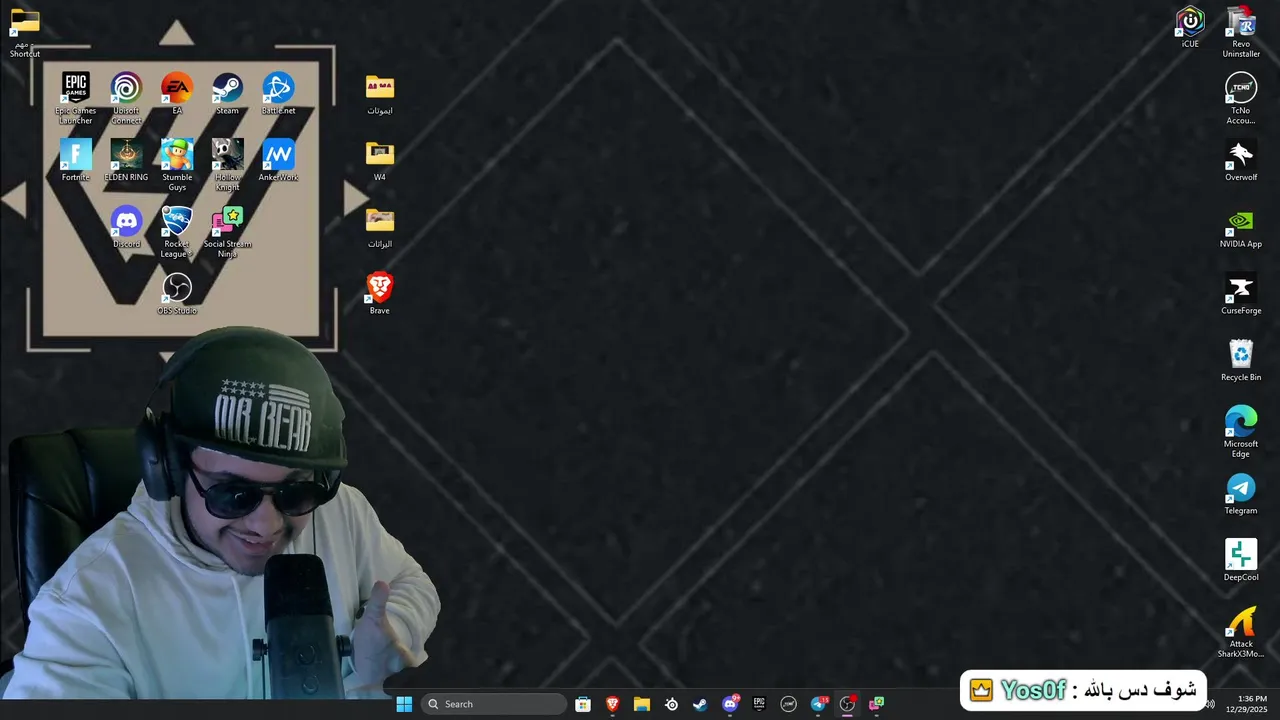1280x720 pixels.
Task: Switch to Brave on the taskbar
Action: point(612,704)
